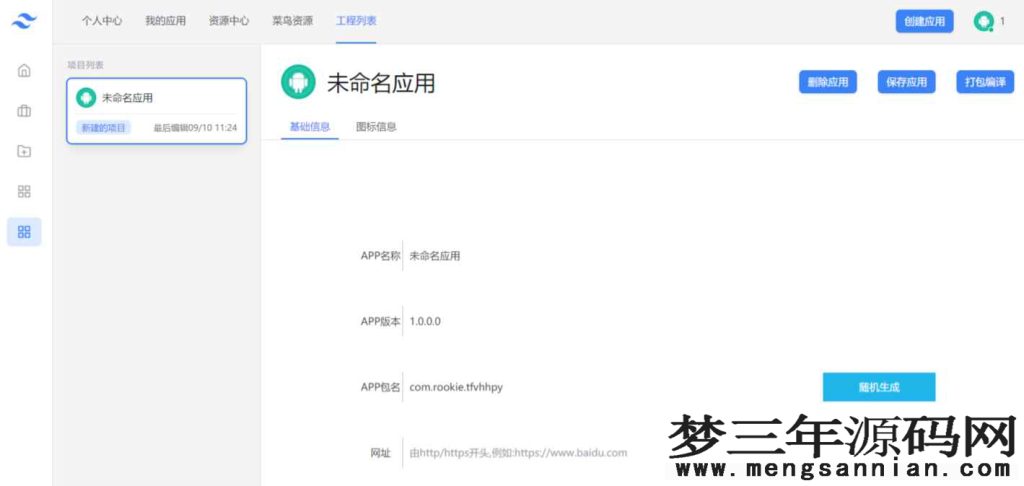Open 资源中心 in the top navigation
The image size is (1024, 486).
click(229, 21)
